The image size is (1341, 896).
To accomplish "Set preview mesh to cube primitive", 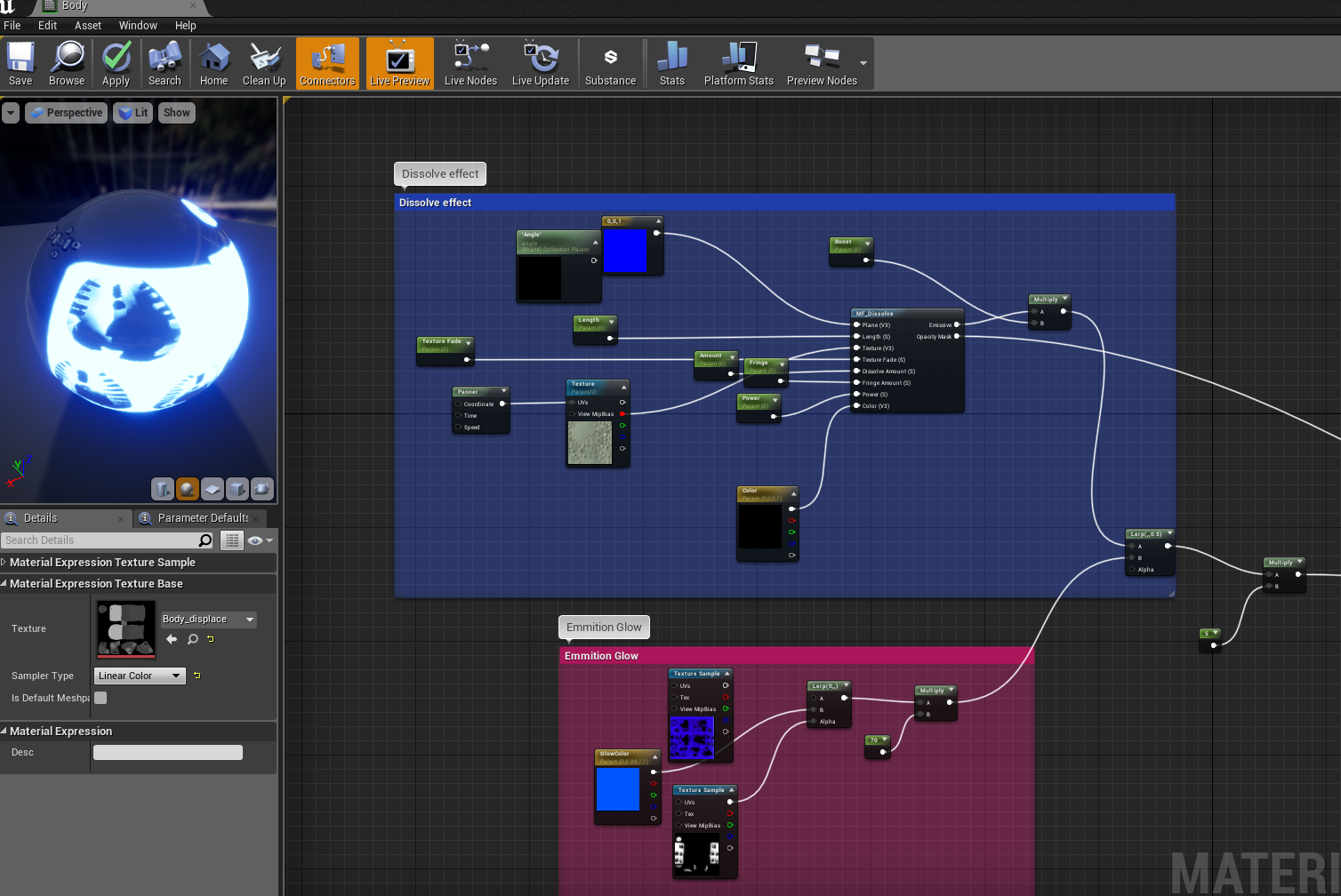I will pyautogui.click(x=237, y=489).
